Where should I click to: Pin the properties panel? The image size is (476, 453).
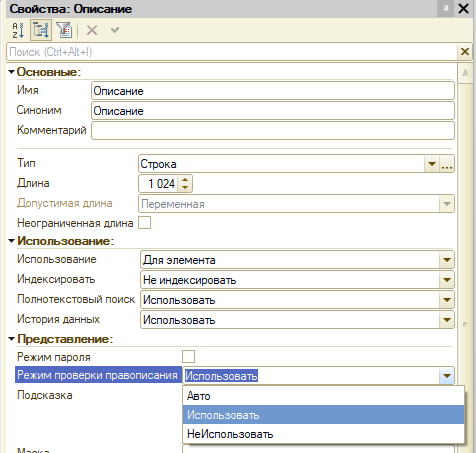[446, 8]
